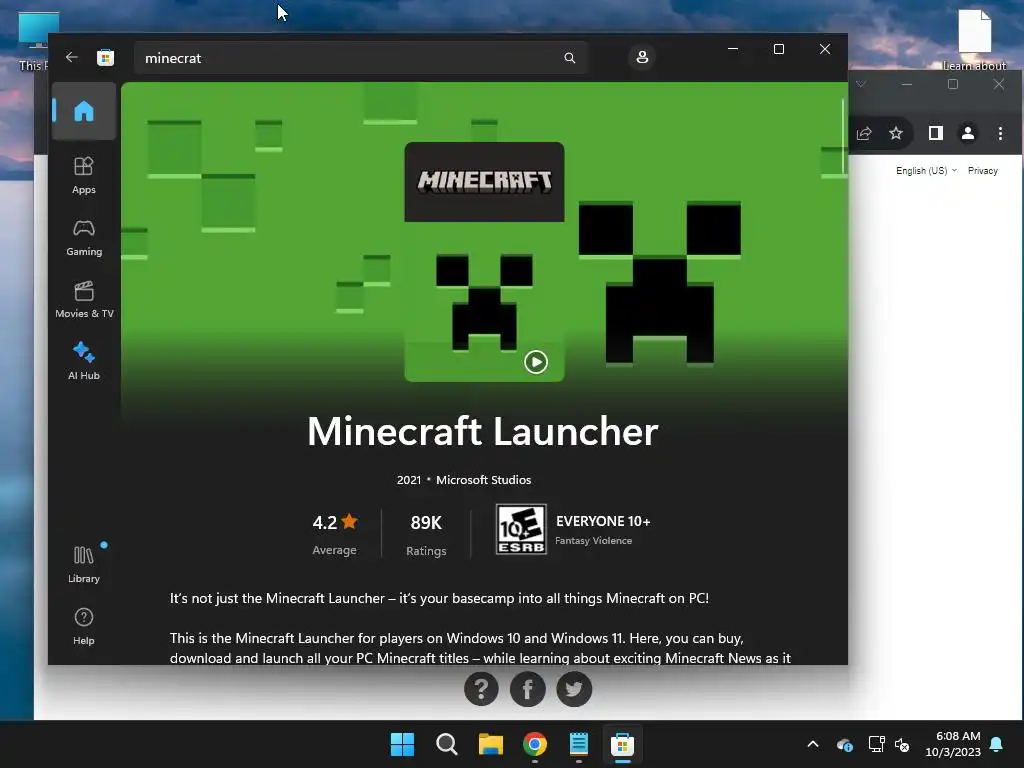Open the Home section in Store sidebar
This screenshot has width=1024, height=768.
(x=84, y=111)
